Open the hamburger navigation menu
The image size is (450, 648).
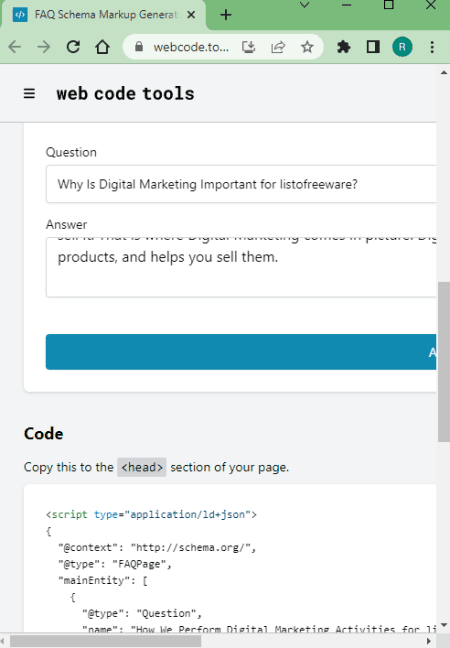tap(29, 93)
